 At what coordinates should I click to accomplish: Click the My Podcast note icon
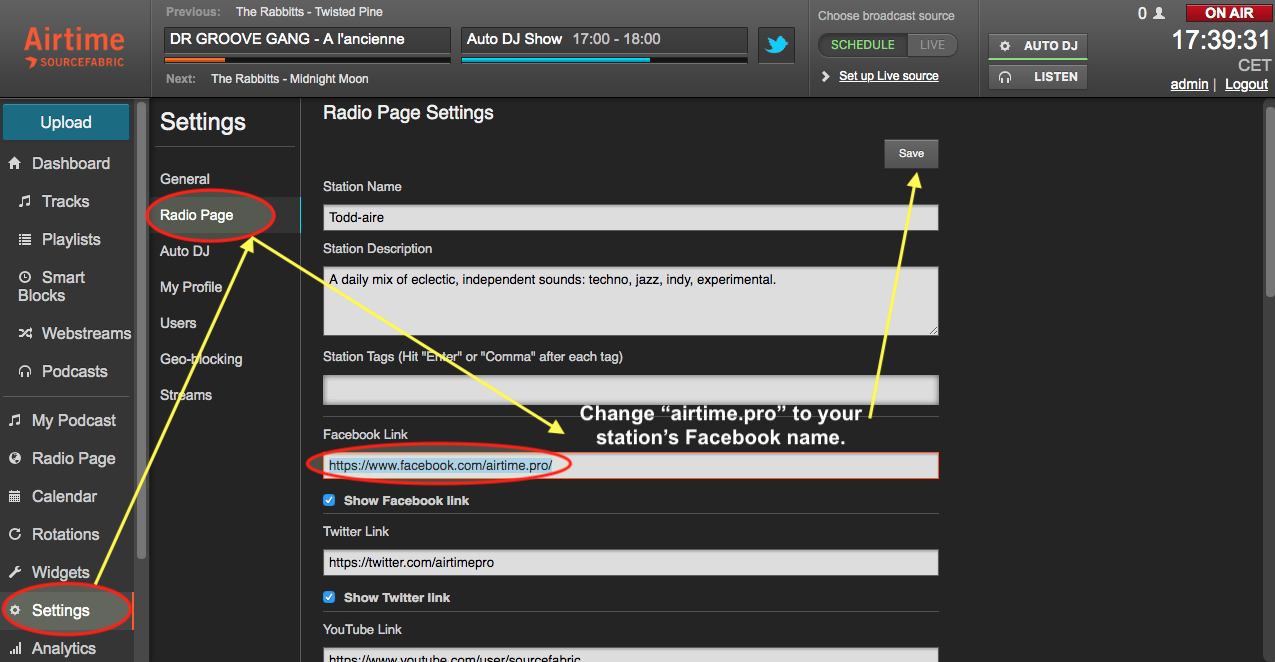[14, 420]
